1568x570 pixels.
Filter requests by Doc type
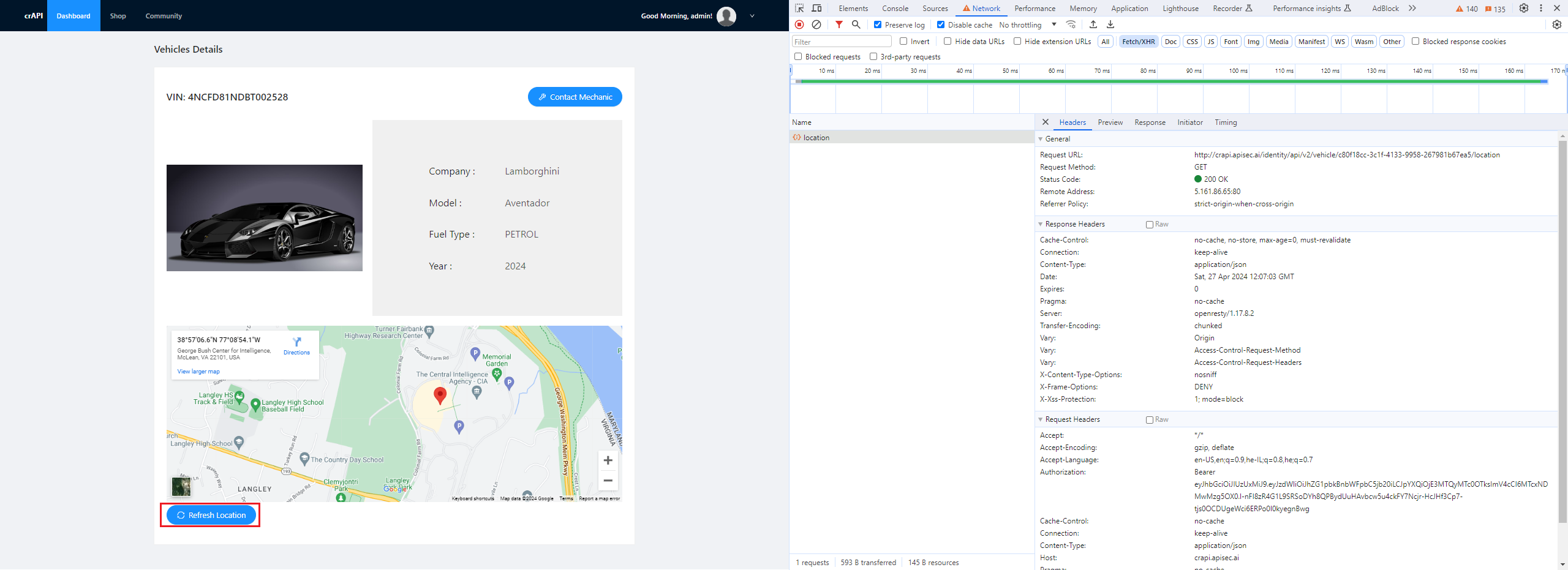tap(1171, 42)
